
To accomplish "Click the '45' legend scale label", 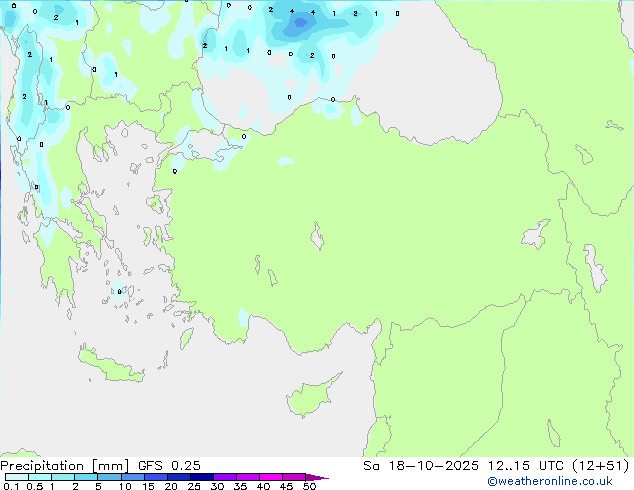I will pos(287,486).
